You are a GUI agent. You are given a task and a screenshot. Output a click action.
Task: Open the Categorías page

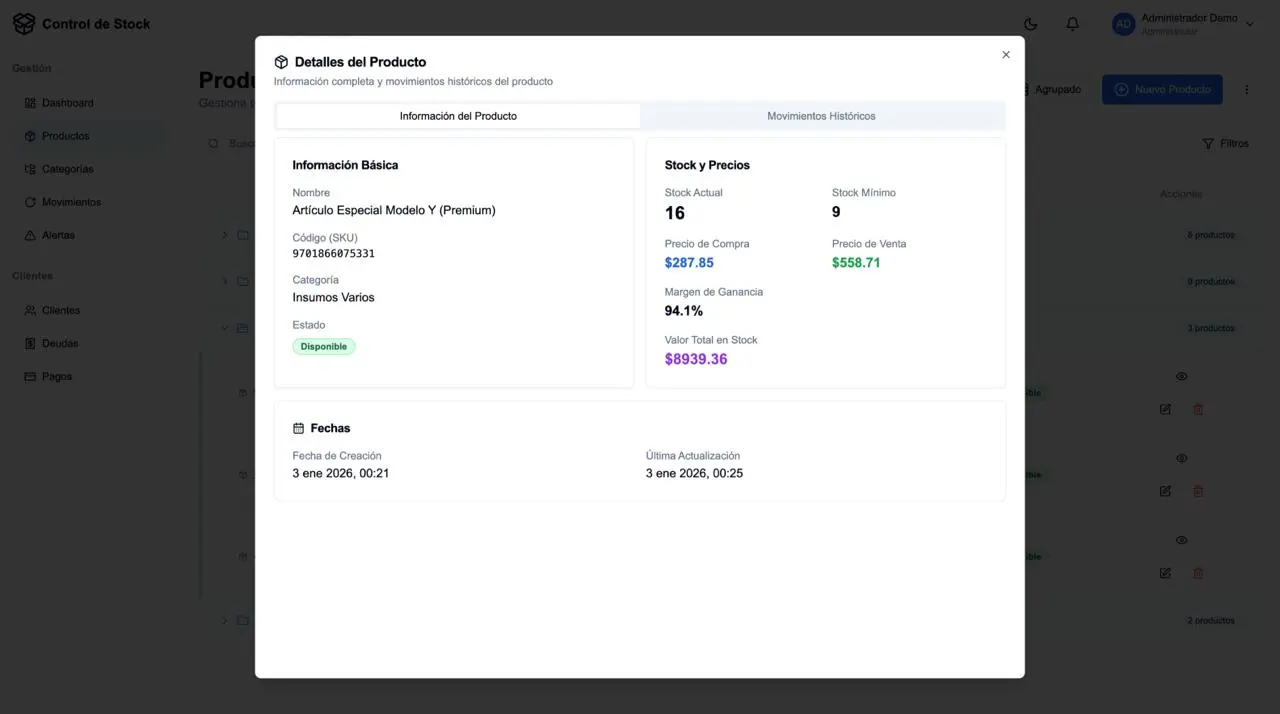tap(68, 168)
